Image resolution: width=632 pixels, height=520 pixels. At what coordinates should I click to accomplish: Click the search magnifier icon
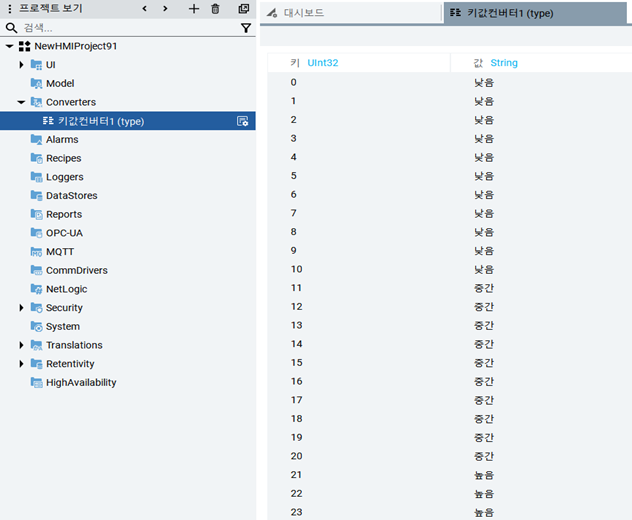[x=11, y=28]
